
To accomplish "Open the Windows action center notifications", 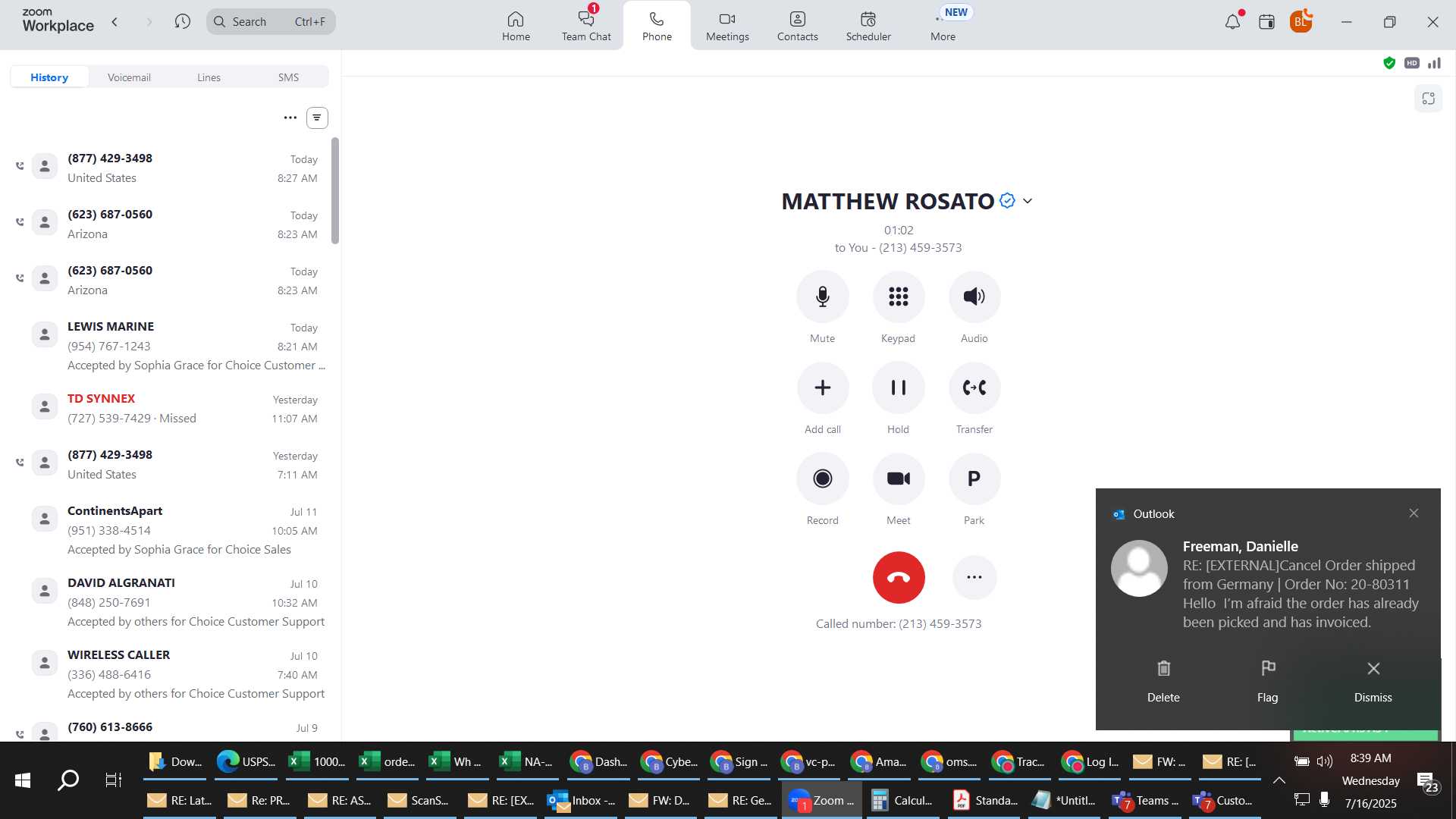I will pyautogui.click(x=1426, y=781).
